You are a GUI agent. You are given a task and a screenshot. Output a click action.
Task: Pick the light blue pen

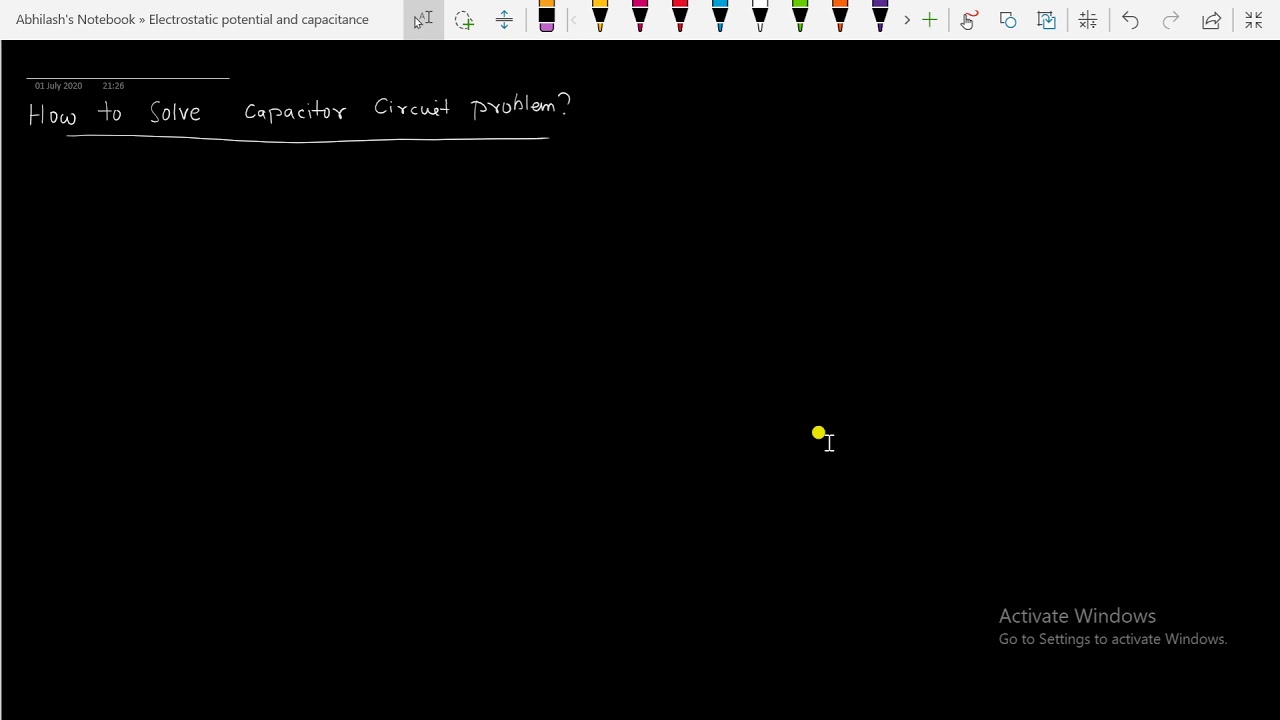click(720, 18)
